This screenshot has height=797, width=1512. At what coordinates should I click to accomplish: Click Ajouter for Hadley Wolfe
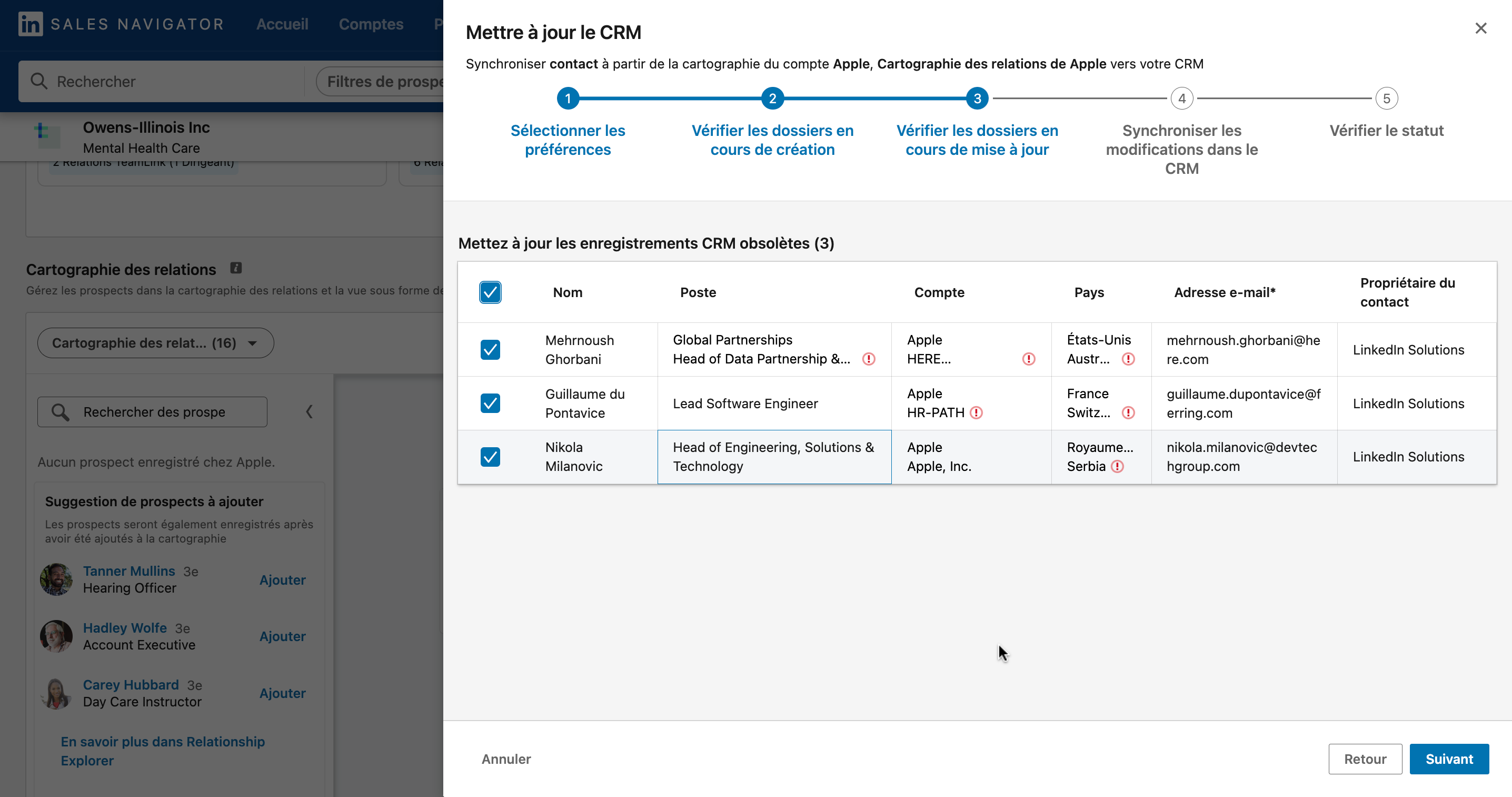point(282,636)
